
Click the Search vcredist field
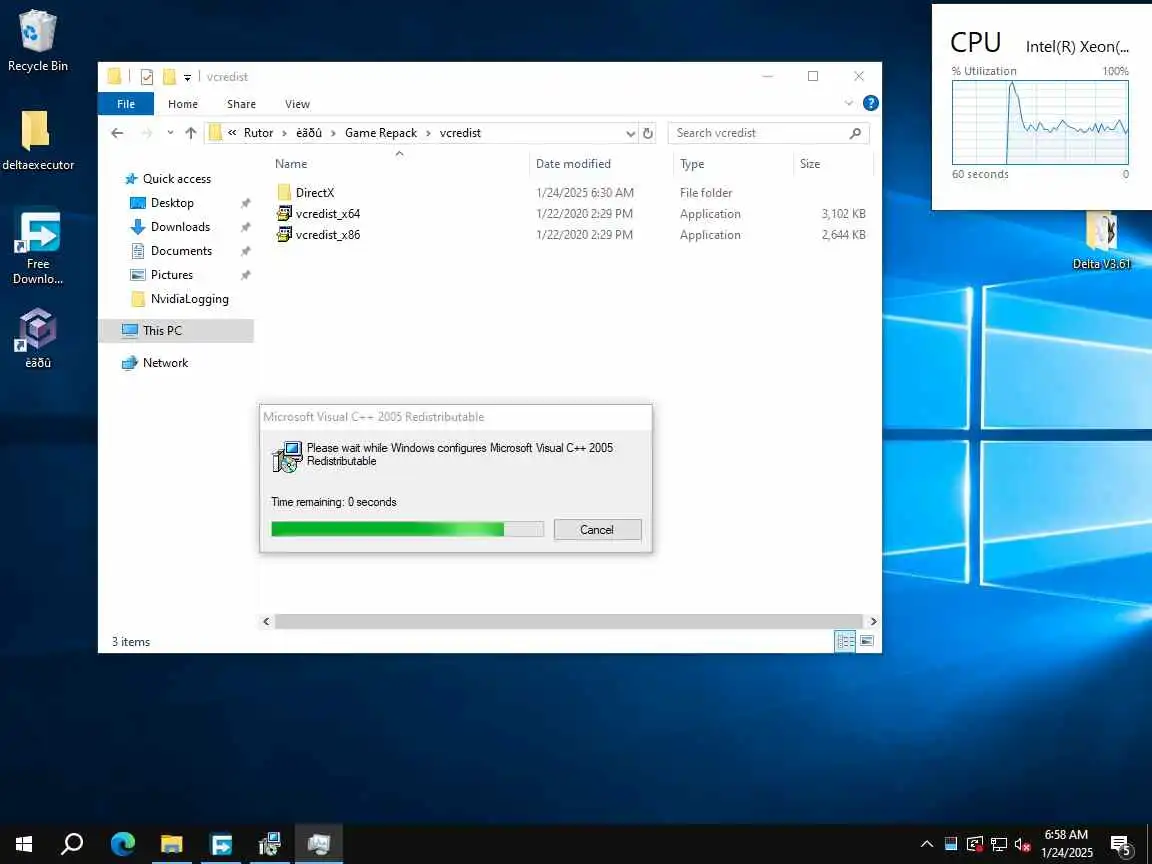coord(768,133)
